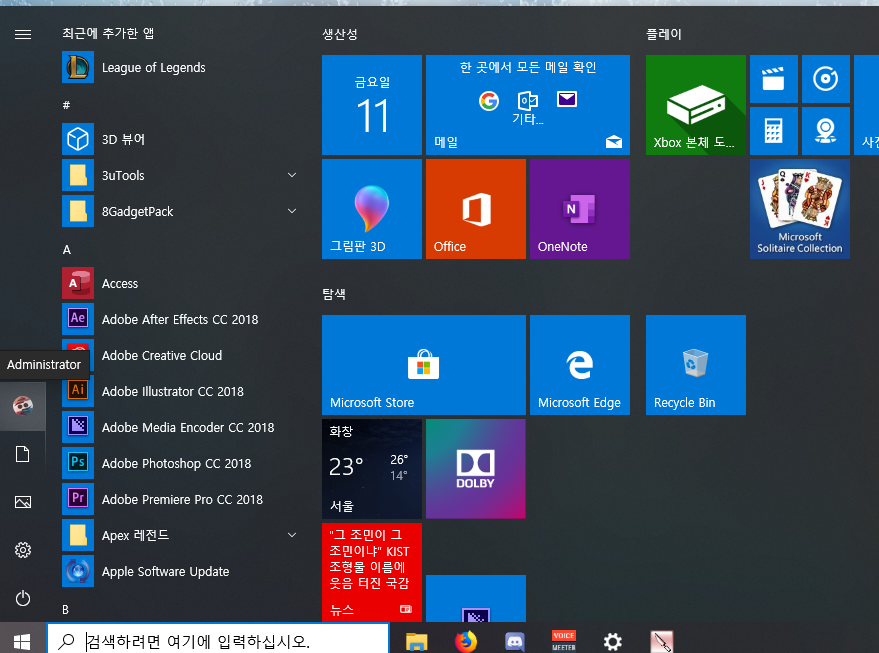The height and width of the screenshot is (653, 879).
Task: Open the Dolby tile
Action: pyautogui.click(x=476, y=469)
